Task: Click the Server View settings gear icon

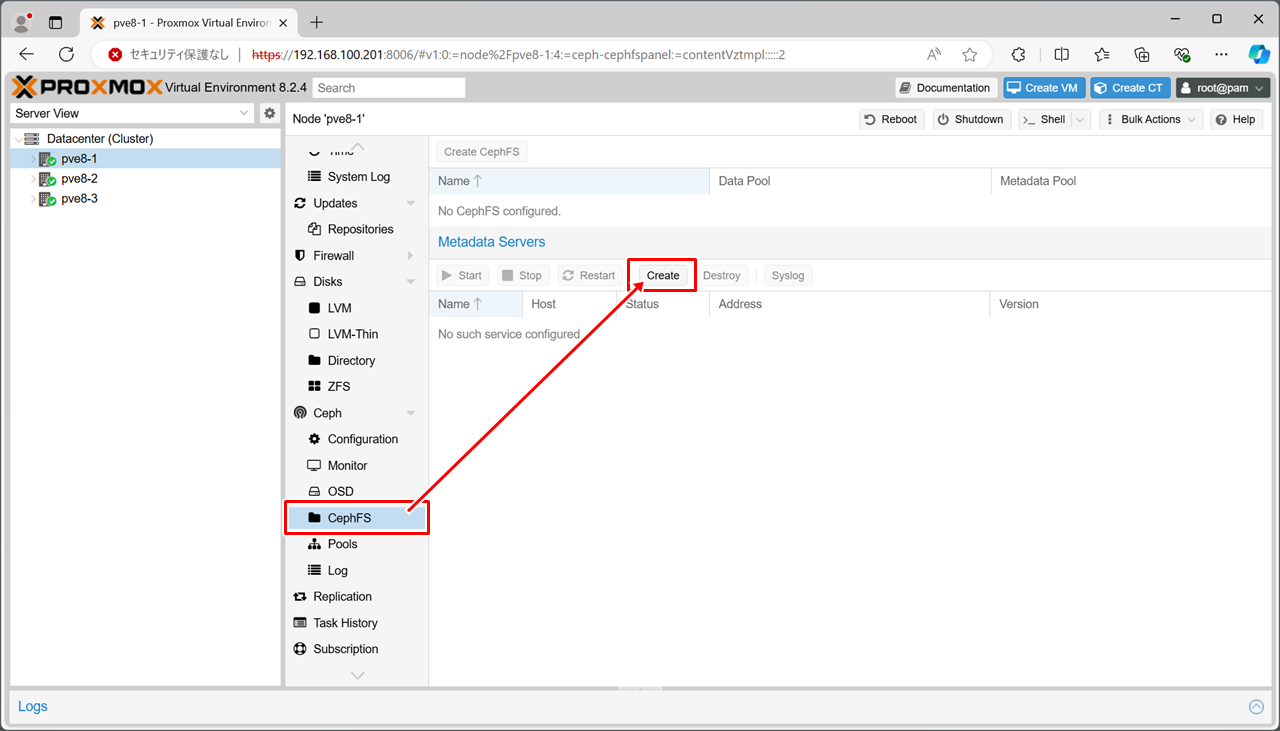Action: point(269,114)
